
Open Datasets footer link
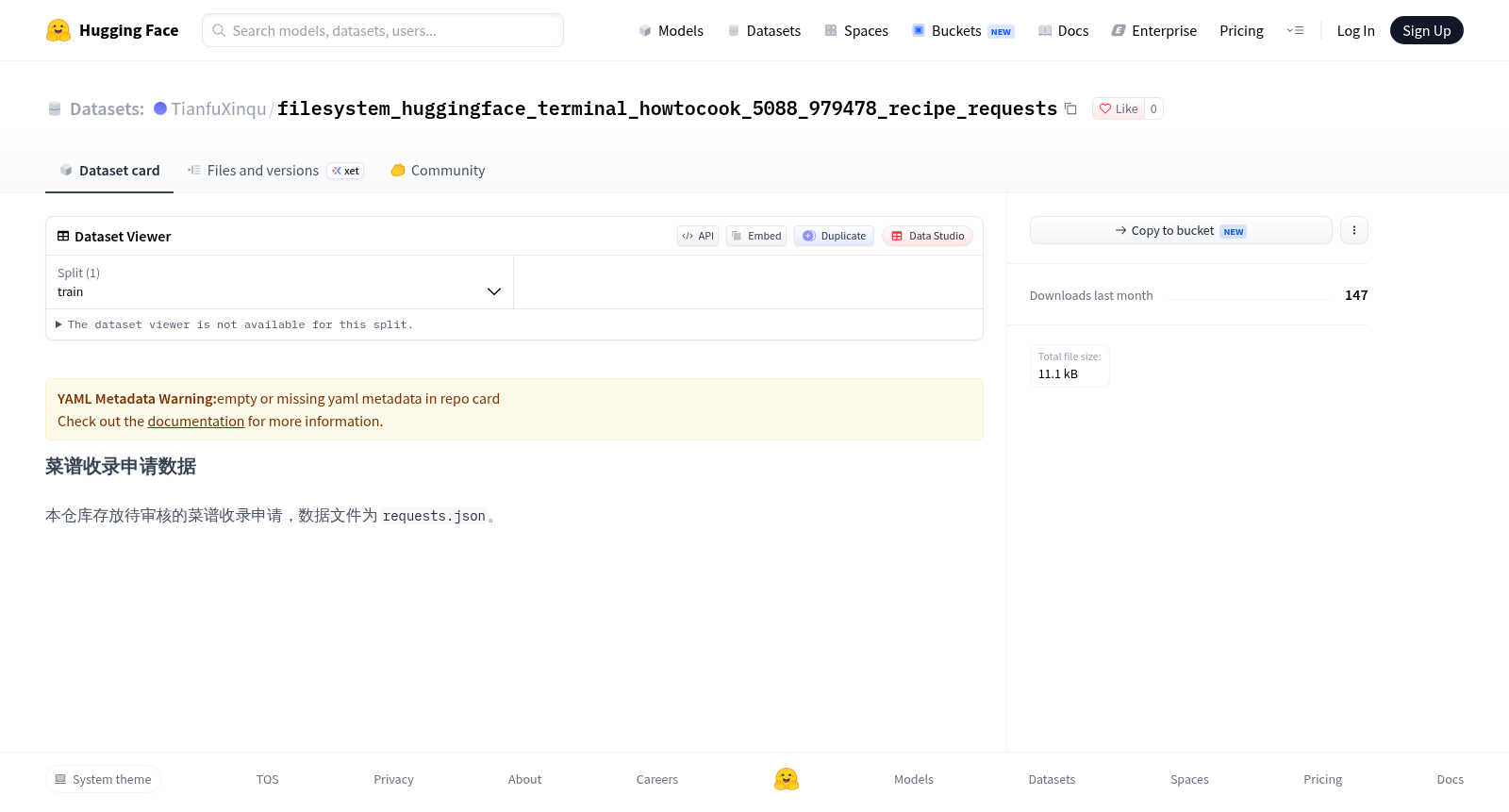coord(1052,779)
